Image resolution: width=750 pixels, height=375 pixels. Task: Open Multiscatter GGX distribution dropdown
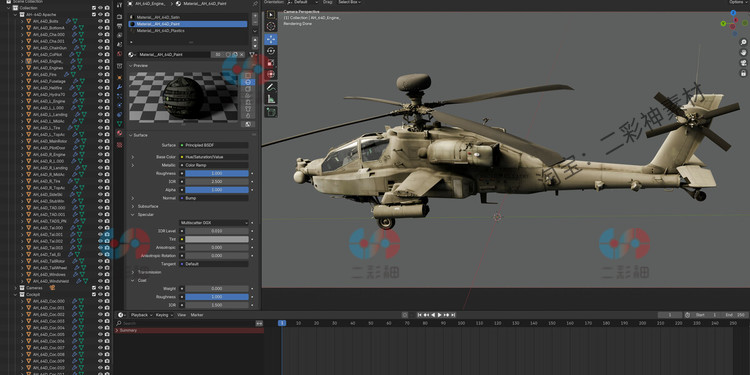pyautogui.click(x=214, y=223)
